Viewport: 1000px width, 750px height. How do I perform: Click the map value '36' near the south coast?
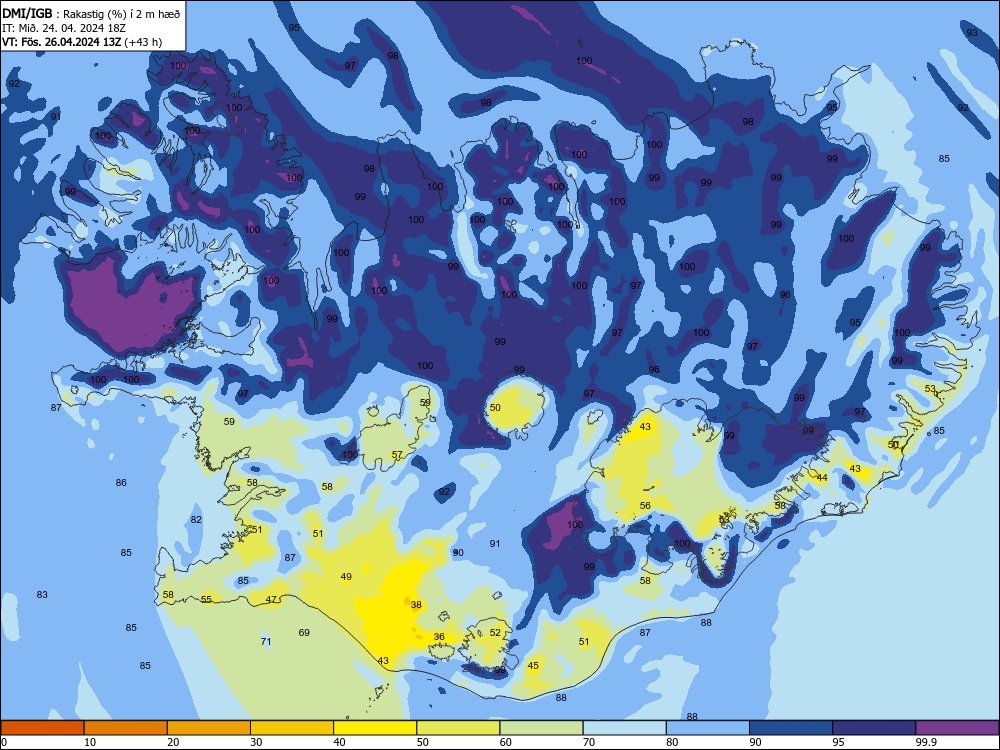point(439,636)
